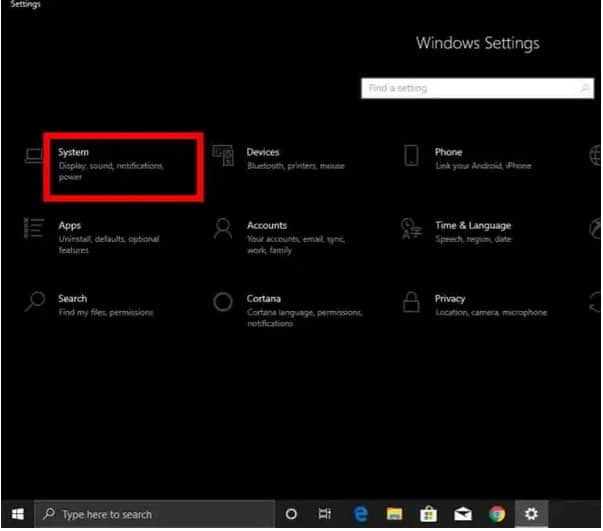Open the Search settings category label
Screen dimensions: 603x531
click(x=73, y=299)
